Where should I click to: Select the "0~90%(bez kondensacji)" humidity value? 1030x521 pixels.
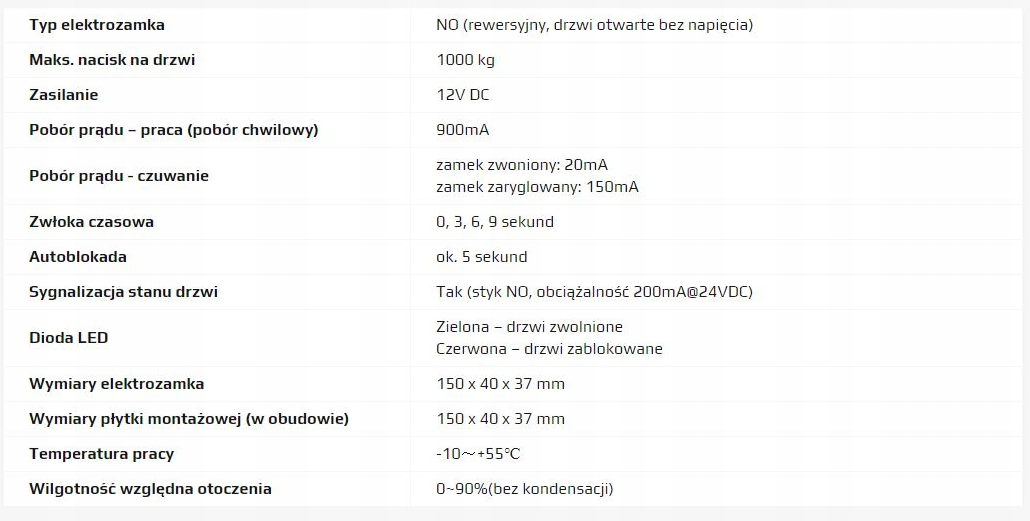tap(524, 489)
